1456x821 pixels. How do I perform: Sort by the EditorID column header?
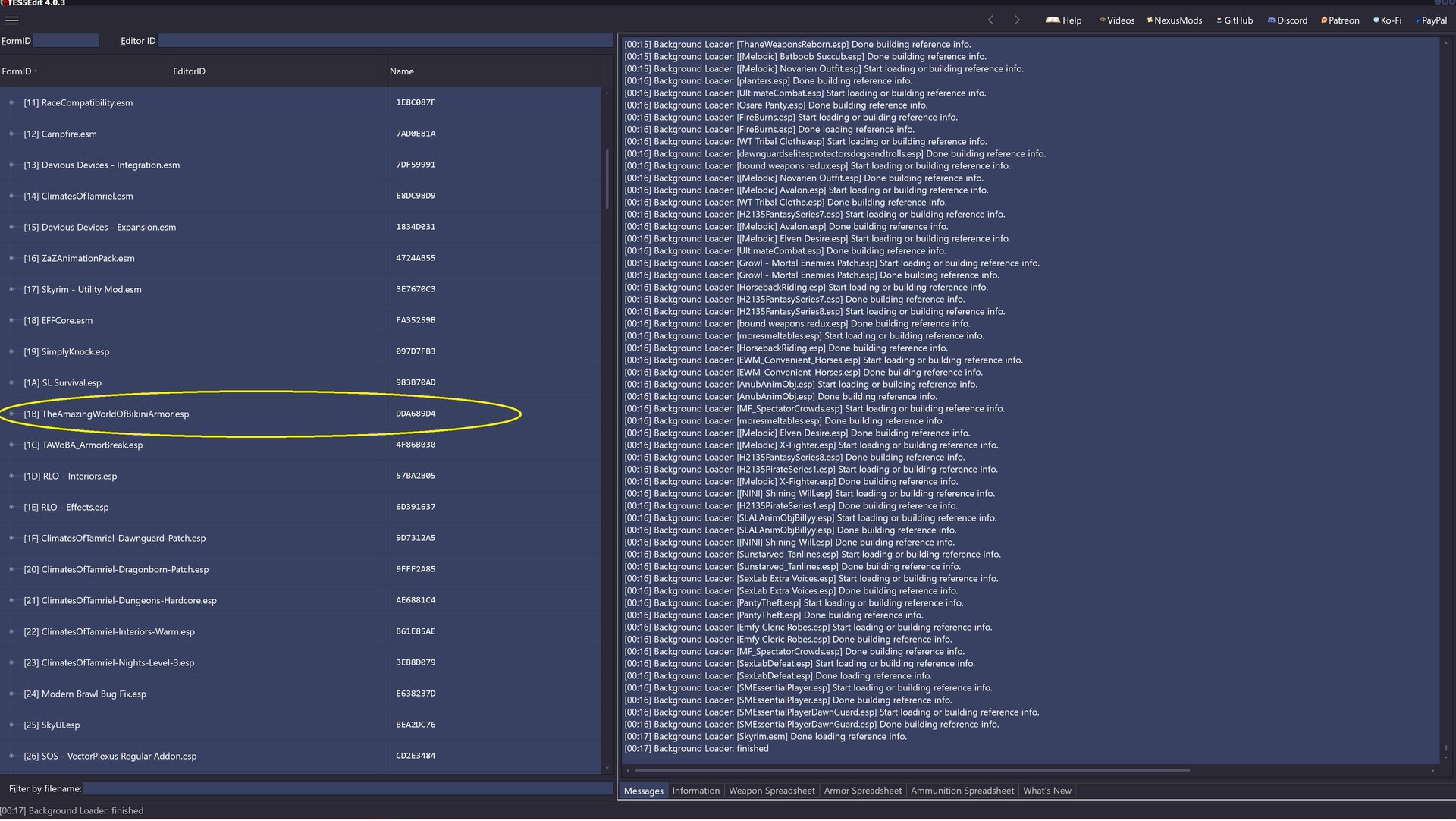coord(279,71)
